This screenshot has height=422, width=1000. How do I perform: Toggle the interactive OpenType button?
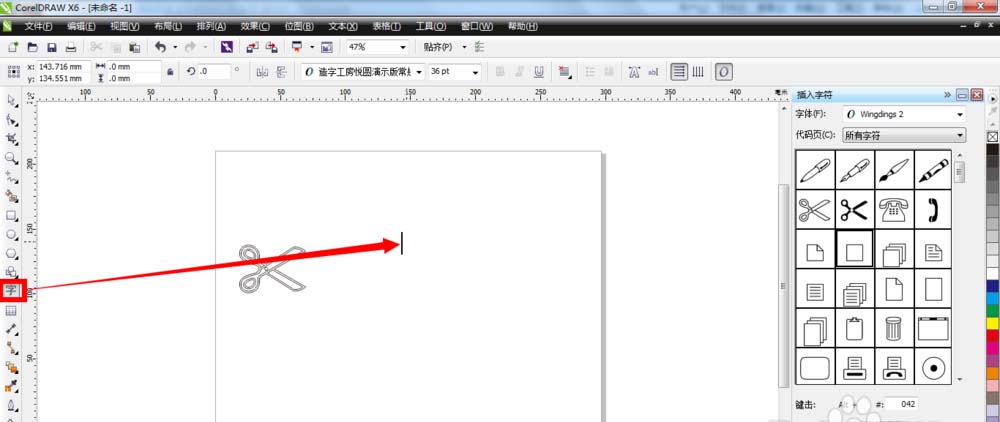[723, 72]
